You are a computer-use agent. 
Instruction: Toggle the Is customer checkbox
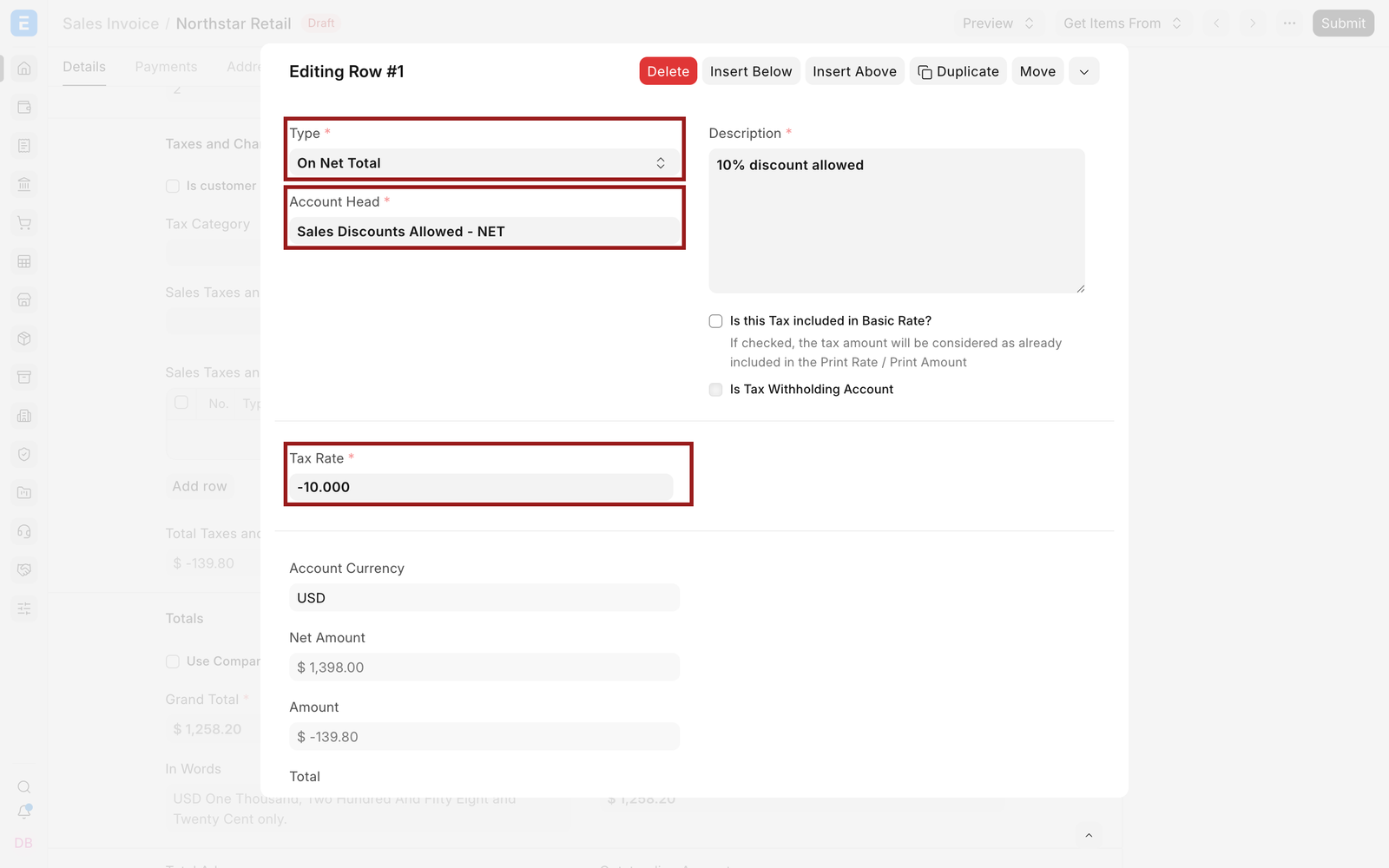click(173, 186)
